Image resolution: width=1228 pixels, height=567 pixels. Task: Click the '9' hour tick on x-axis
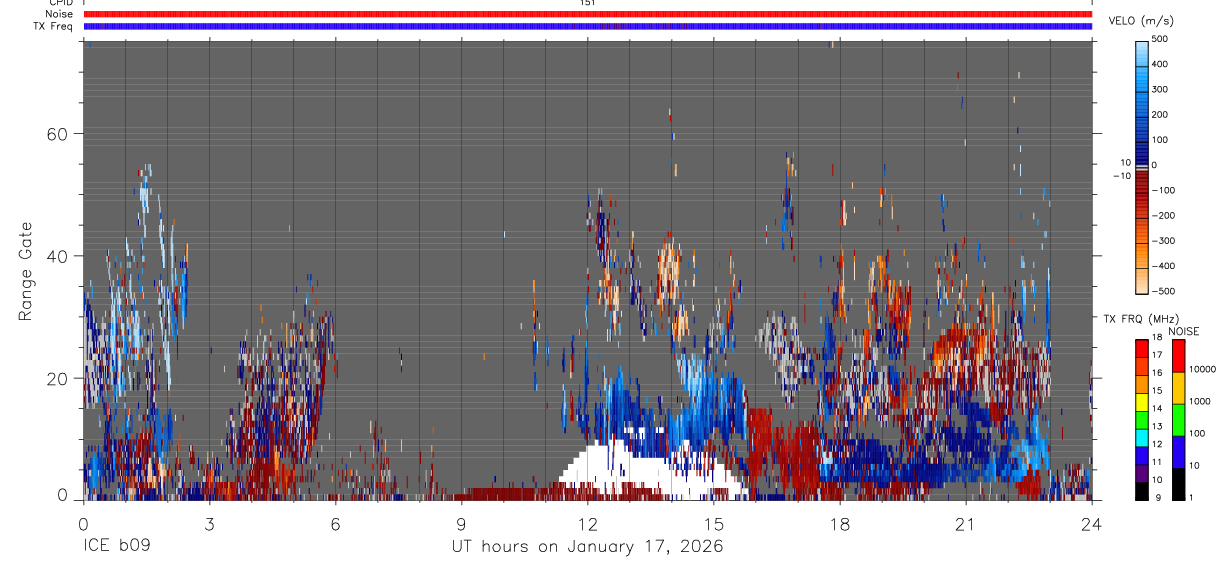coord(461,523)
